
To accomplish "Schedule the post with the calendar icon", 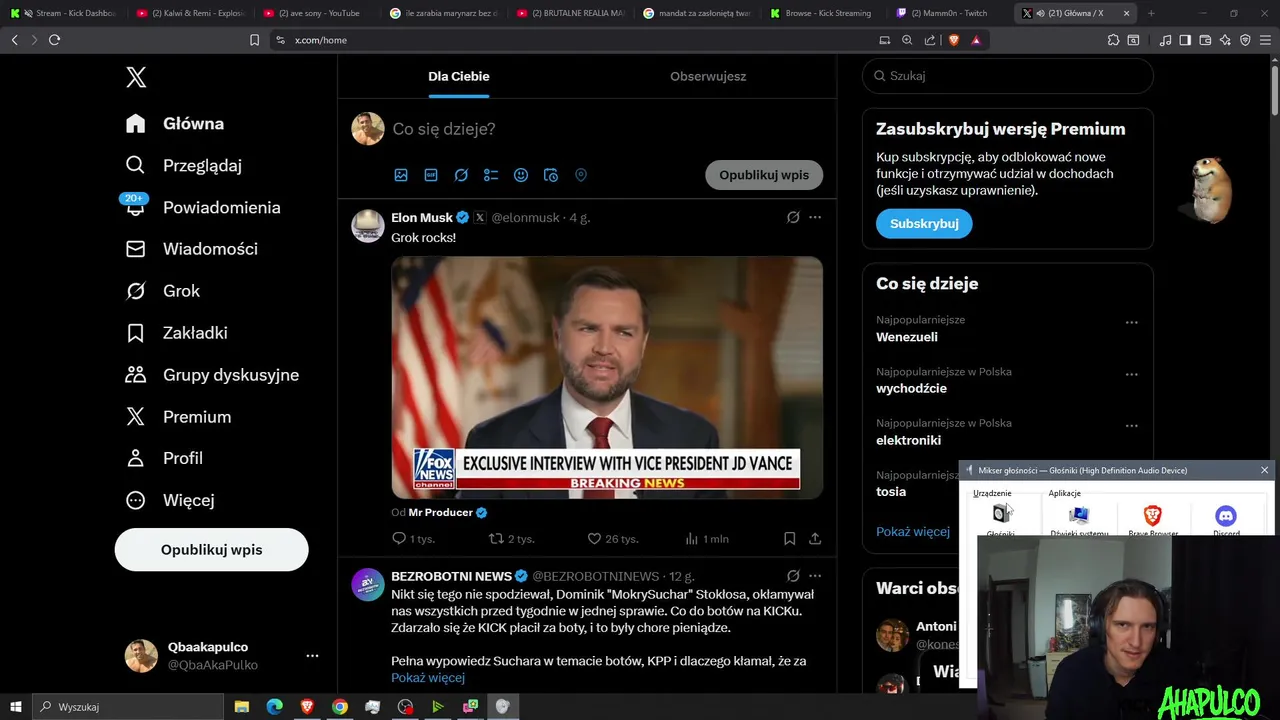I will 551,175.
